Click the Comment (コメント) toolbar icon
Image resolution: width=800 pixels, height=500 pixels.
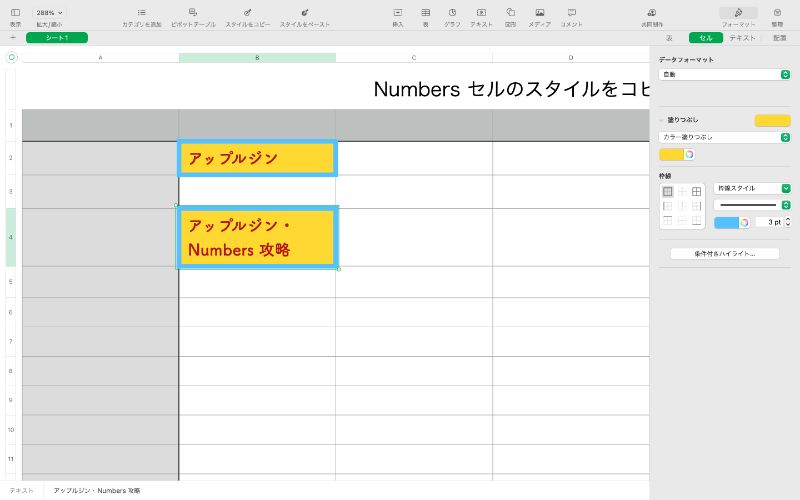point(572,12)
